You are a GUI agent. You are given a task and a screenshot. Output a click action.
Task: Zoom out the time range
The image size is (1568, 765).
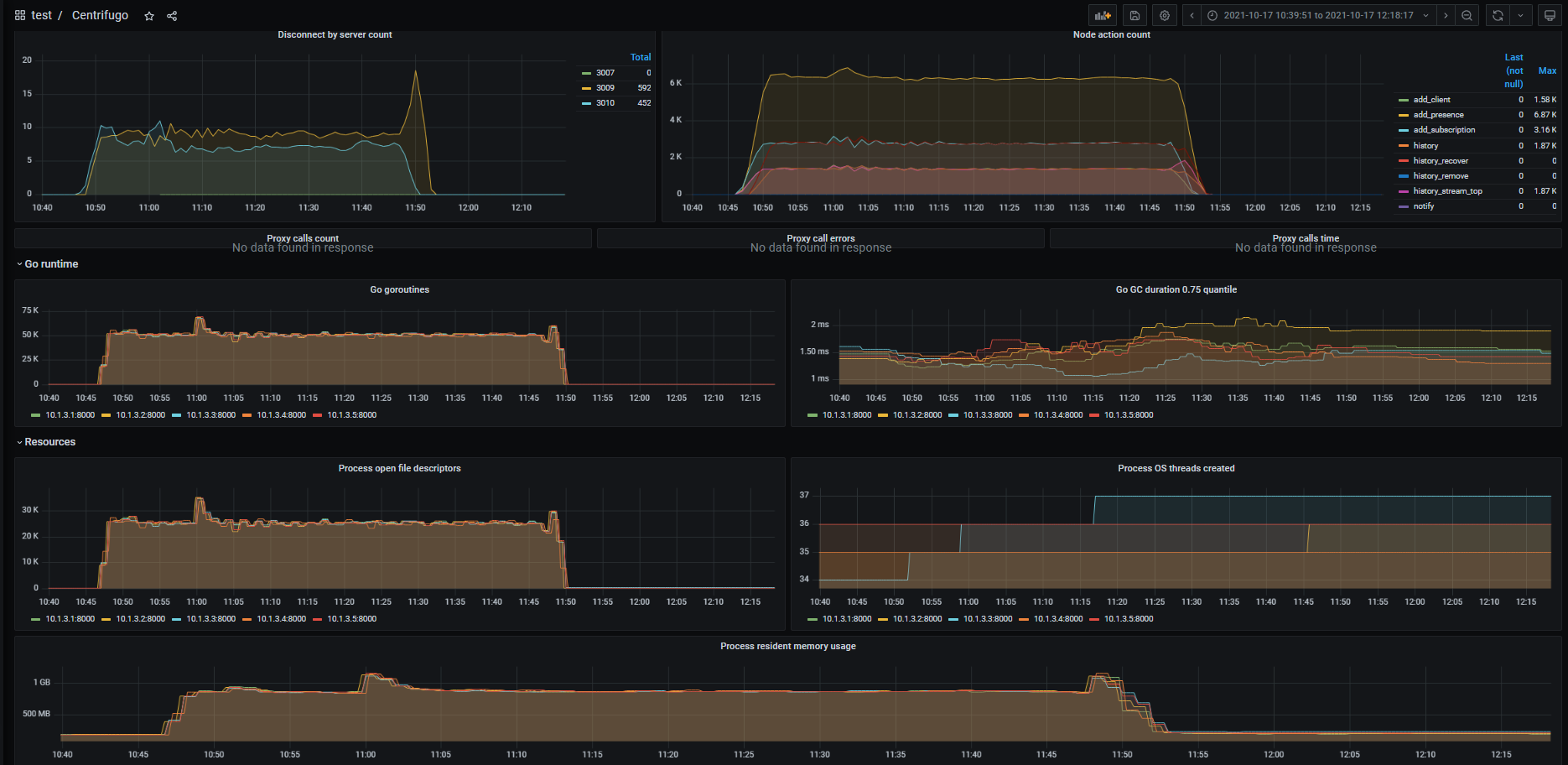tap(1467, 15)
